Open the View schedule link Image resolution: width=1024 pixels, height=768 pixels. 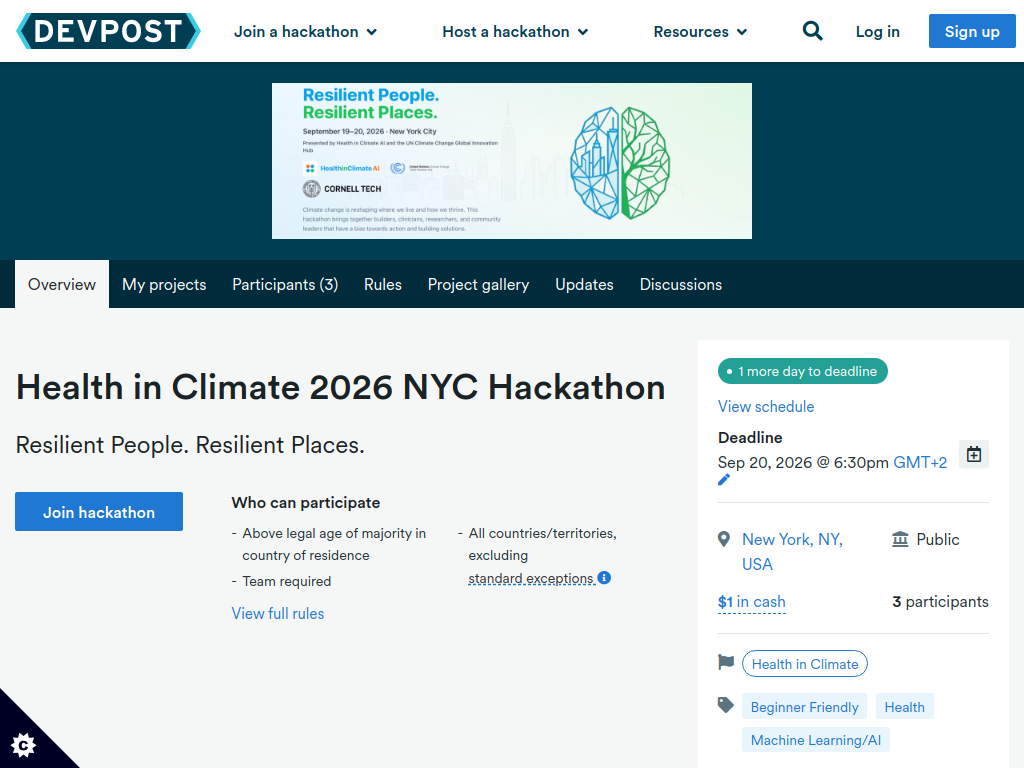pos(765,406)
